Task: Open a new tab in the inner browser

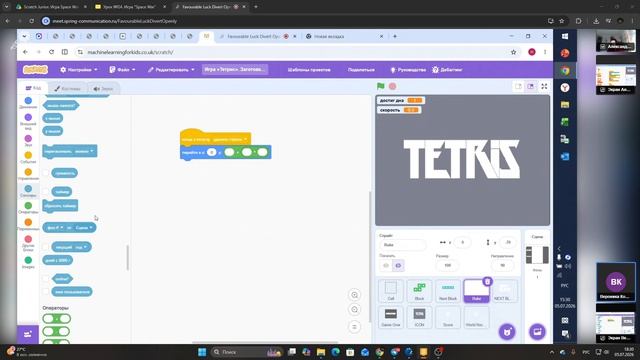Action: (395, 36)
